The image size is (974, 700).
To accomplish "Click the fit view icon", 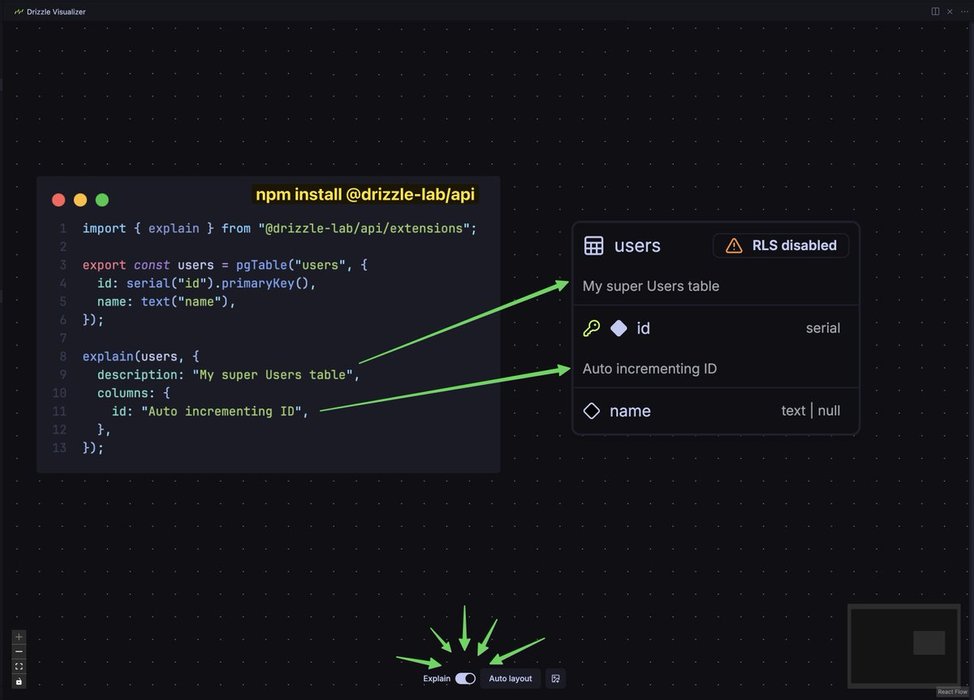I will tap(19, 667).
